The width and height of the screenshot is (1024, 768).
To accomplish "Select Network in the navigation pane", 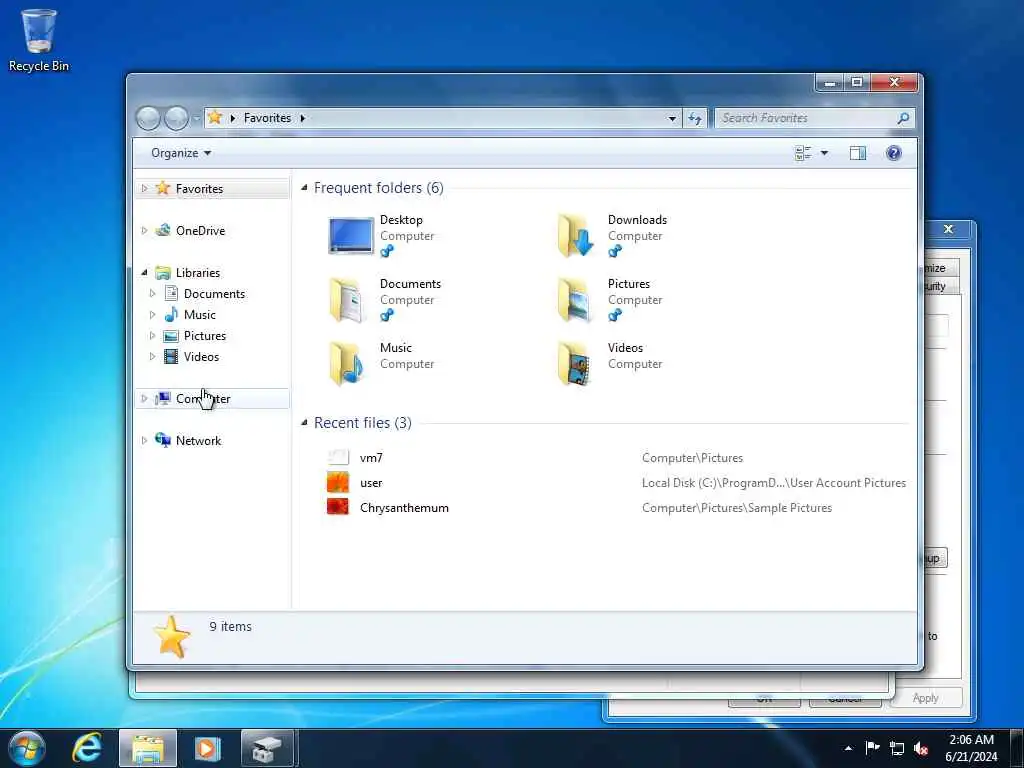I will pos(199,441).
